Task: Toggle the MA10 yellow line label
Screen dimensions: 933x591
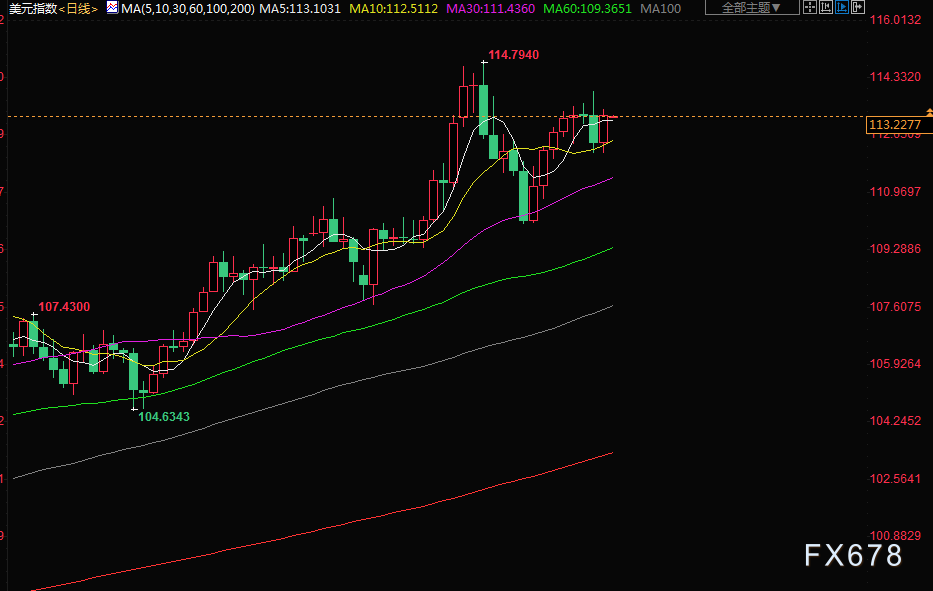Action: point(393,9)
